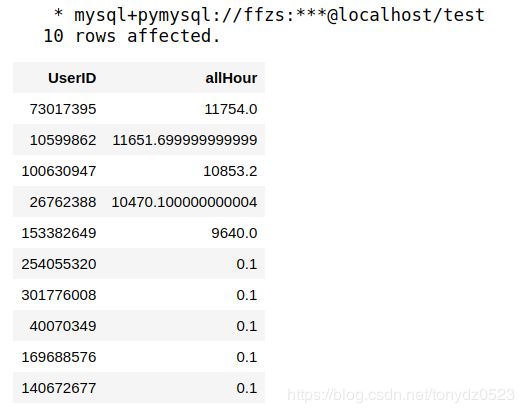Select allHour value 9640.0

[x=234, y=233]
